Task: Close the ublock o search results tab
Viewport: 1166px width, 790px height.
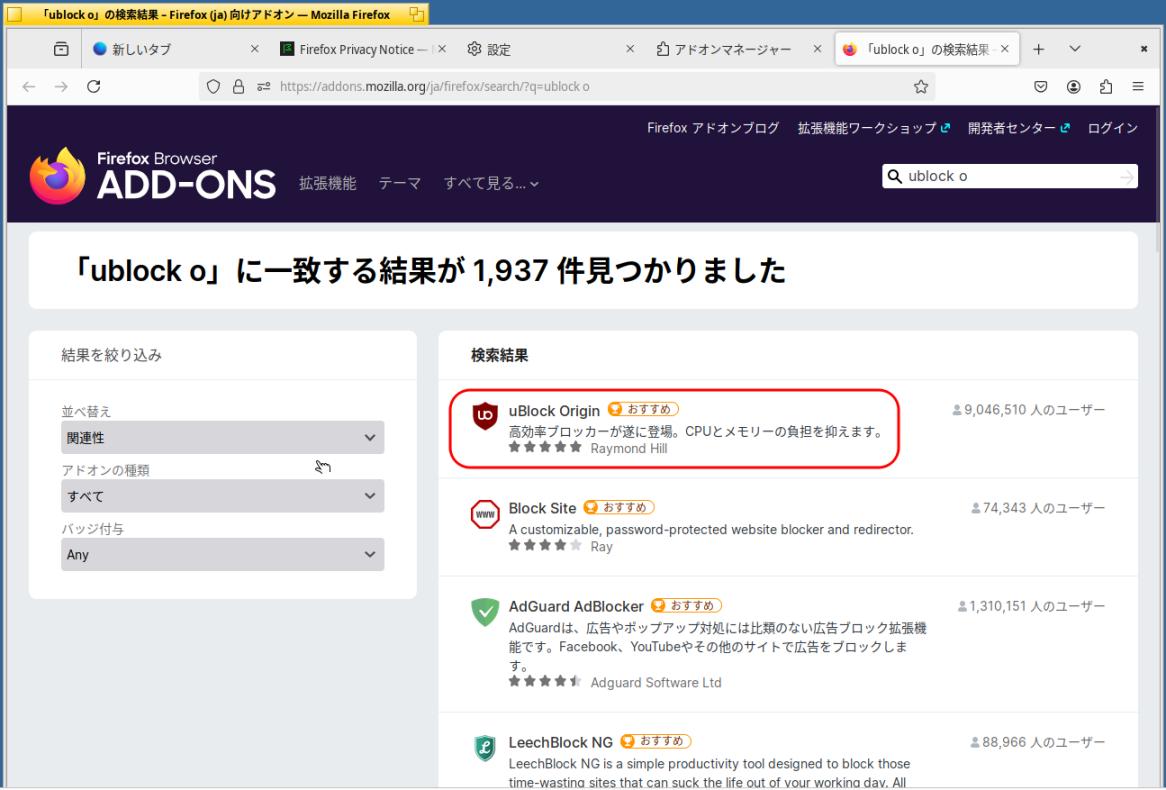Action: (1005, 49)
